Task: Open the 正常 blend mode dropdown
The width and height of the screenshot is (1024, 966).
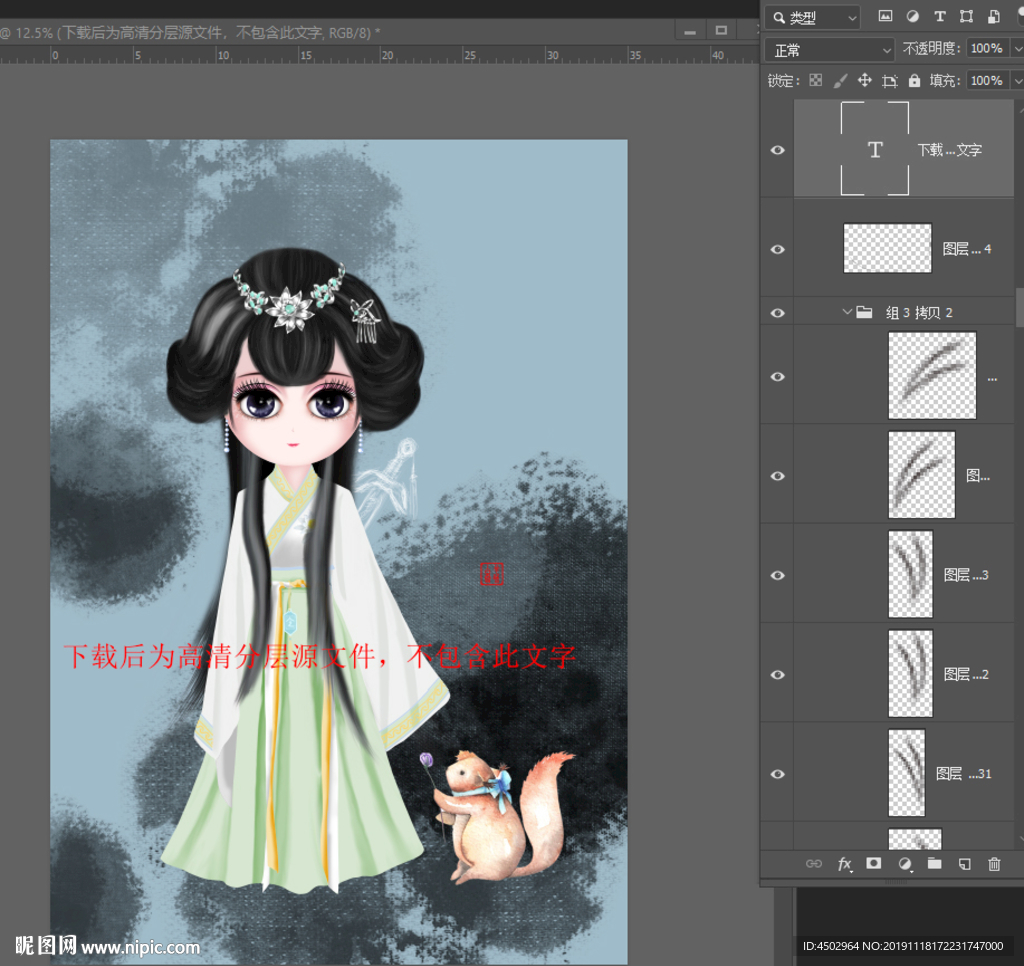Action: [829, 49]
